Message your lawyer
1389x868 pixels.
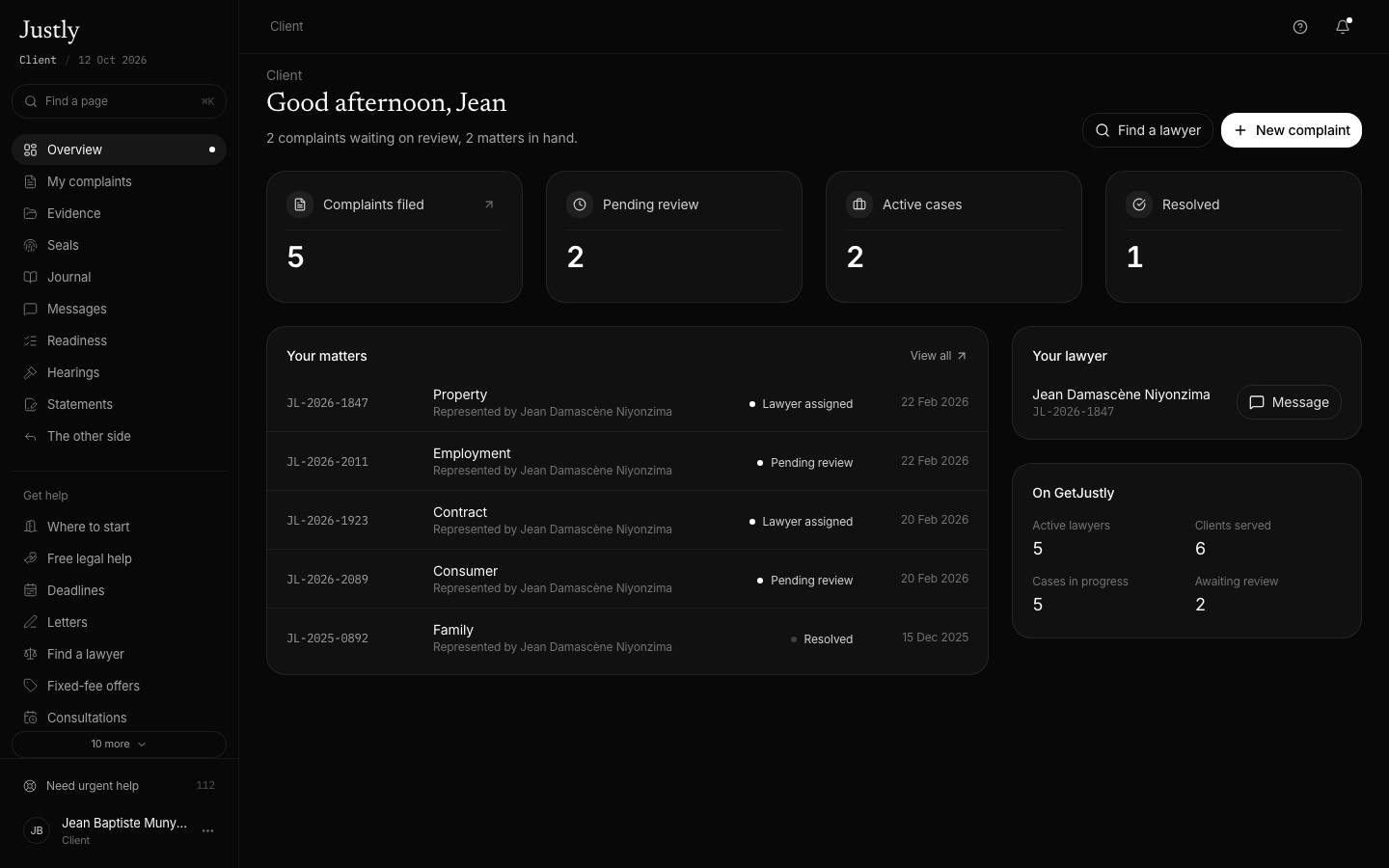coord(1289,402)
